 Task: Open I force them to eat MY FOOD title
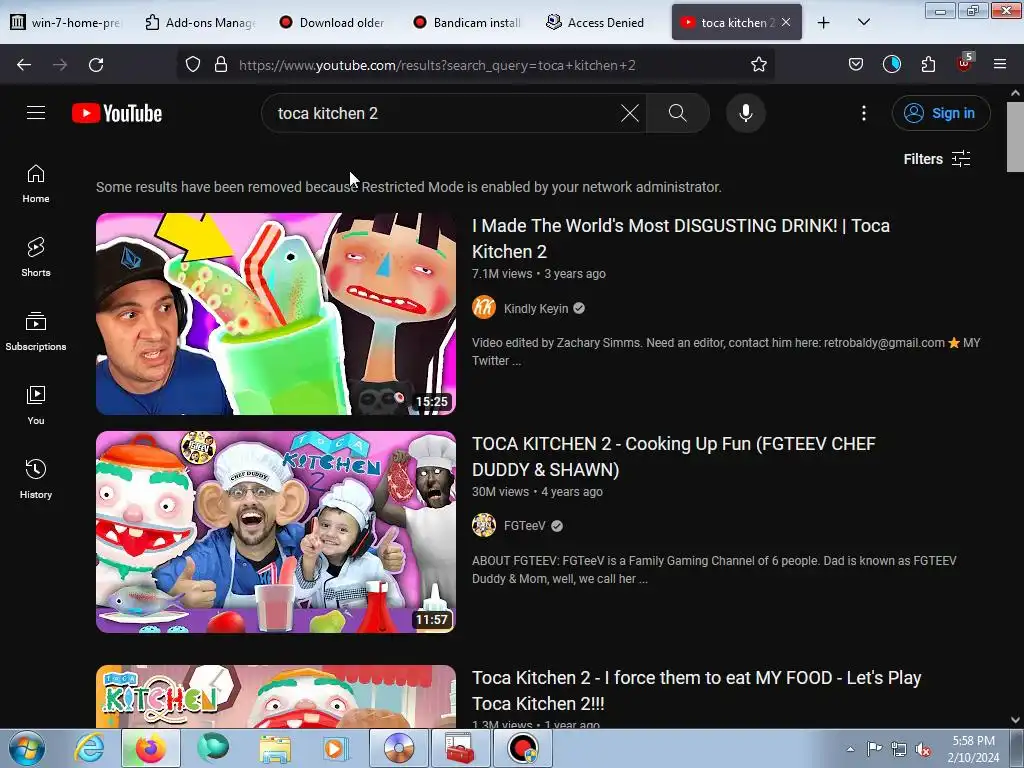697,690
